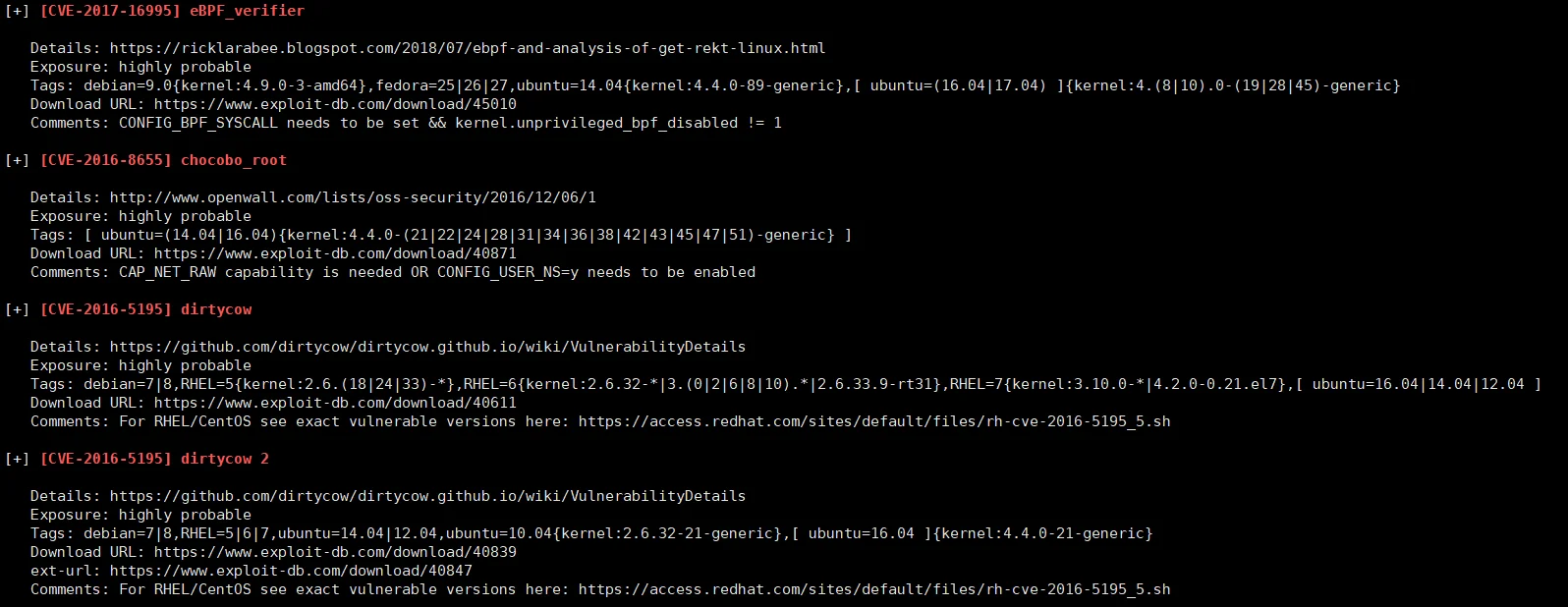Click the debian=9.0 Tags line for eBPF_verifier
This screenshot has height=607, width=1568.
715,85
